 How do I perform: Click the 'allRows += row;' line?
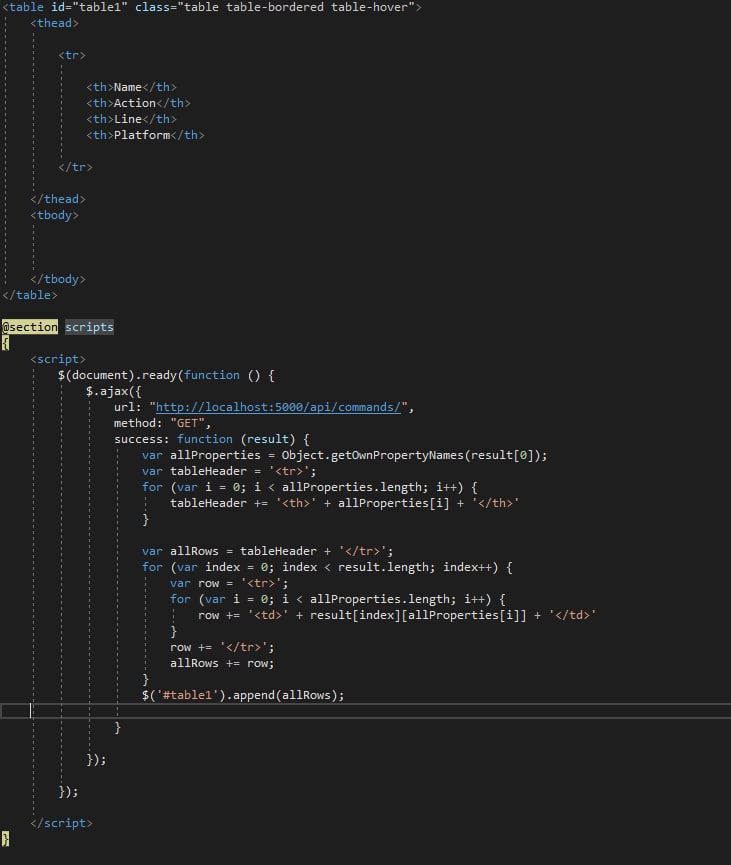tap(222, 663)
